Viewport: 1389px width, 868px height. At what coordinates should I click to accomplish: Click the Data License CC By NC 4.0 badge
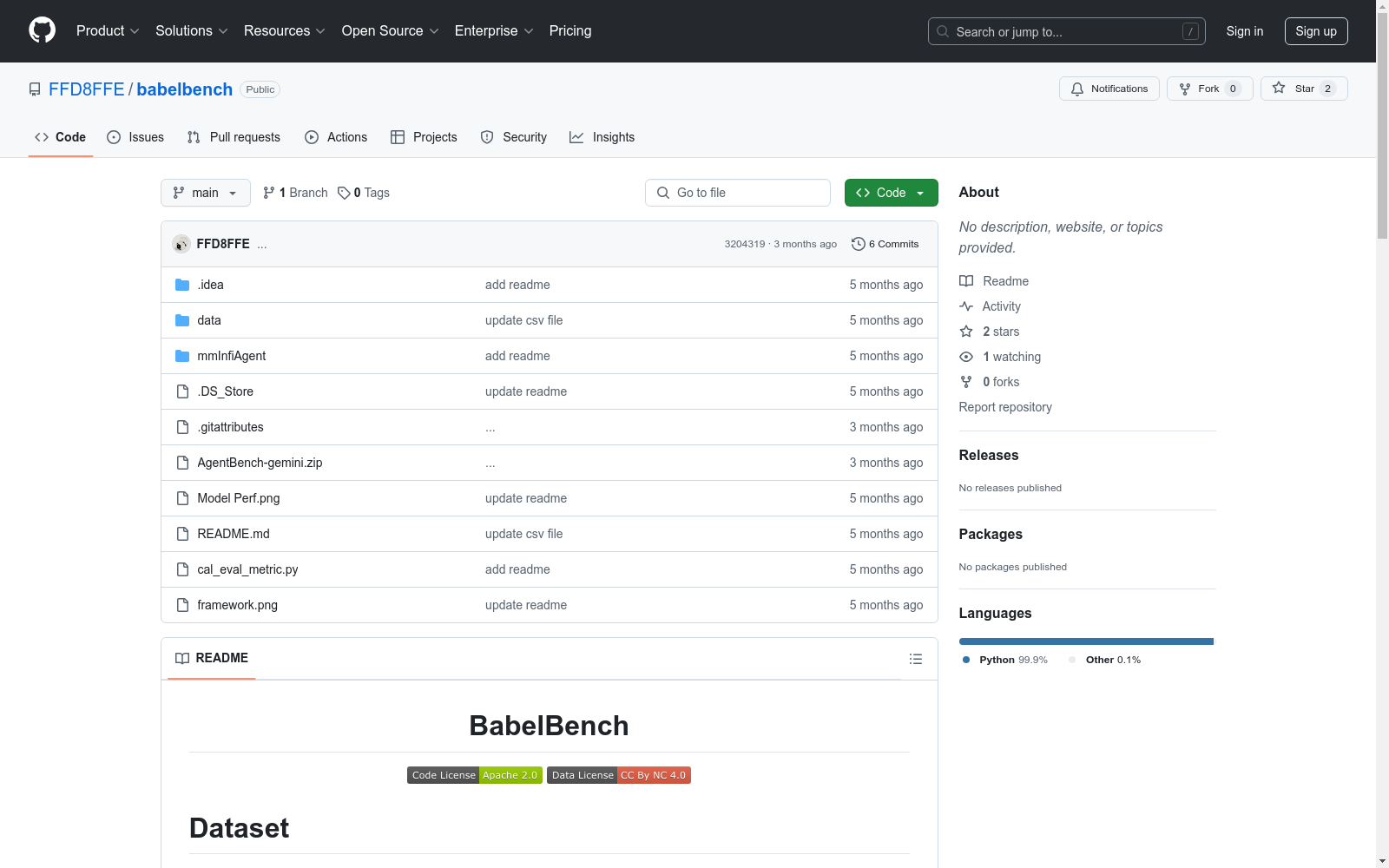point(619,775)
